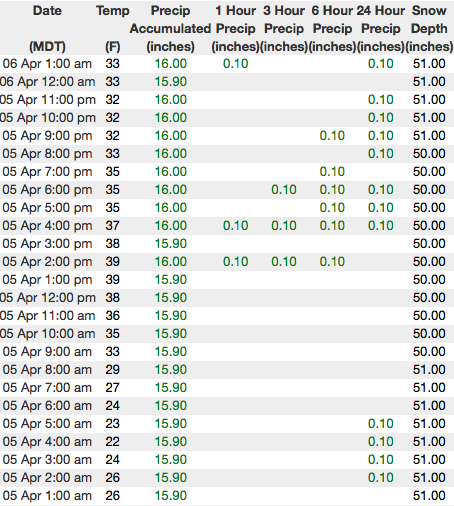The width and height of the screenshot is (454, 506).
Task: Select 3 hour precip 0.10 at 05 Apr 6:00 pm
Action: (284, 190)
